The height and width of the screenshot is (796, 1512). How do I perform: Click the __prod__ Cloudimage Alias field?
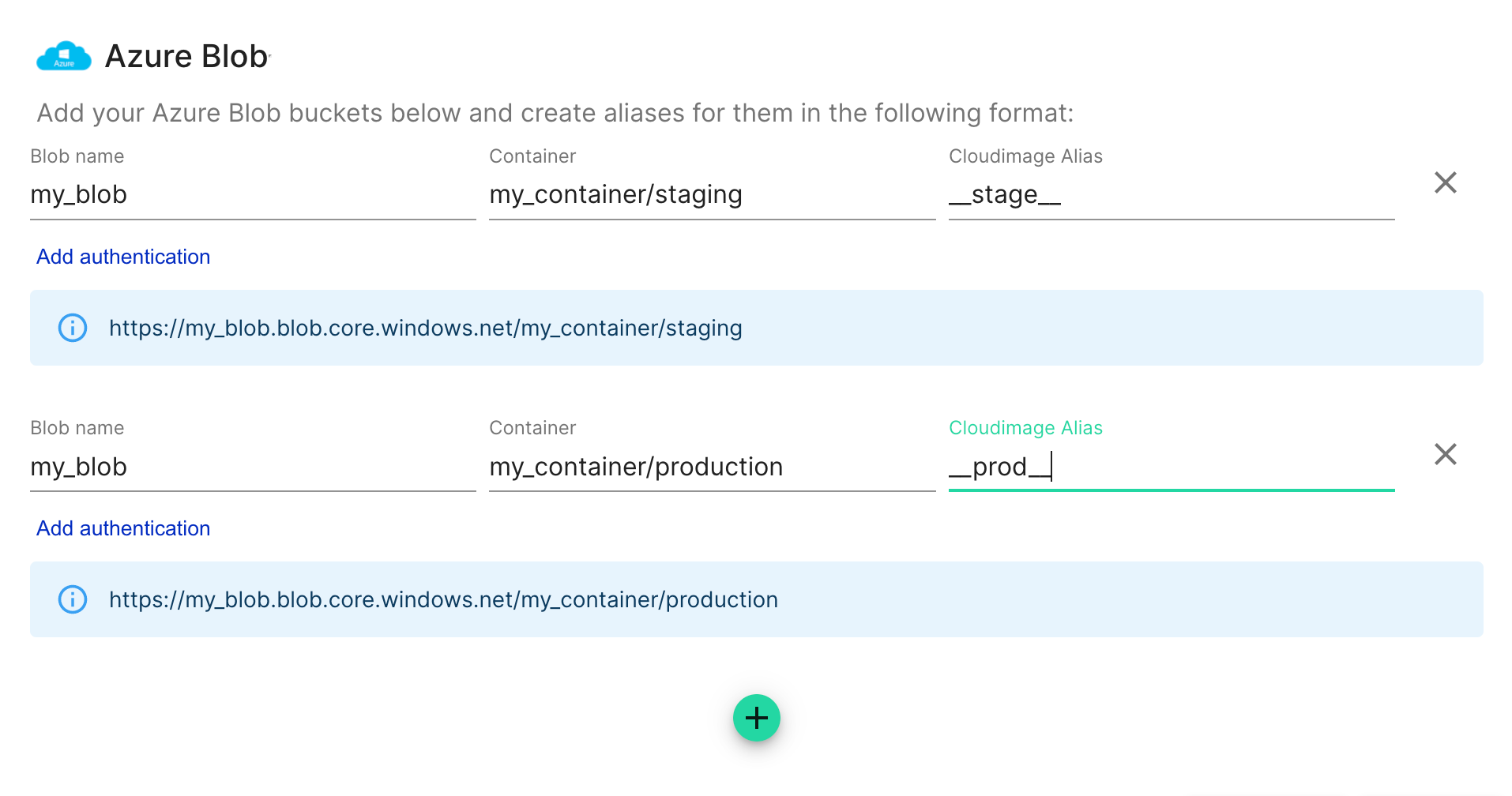pyautogui.click(x=1171, y=467)
